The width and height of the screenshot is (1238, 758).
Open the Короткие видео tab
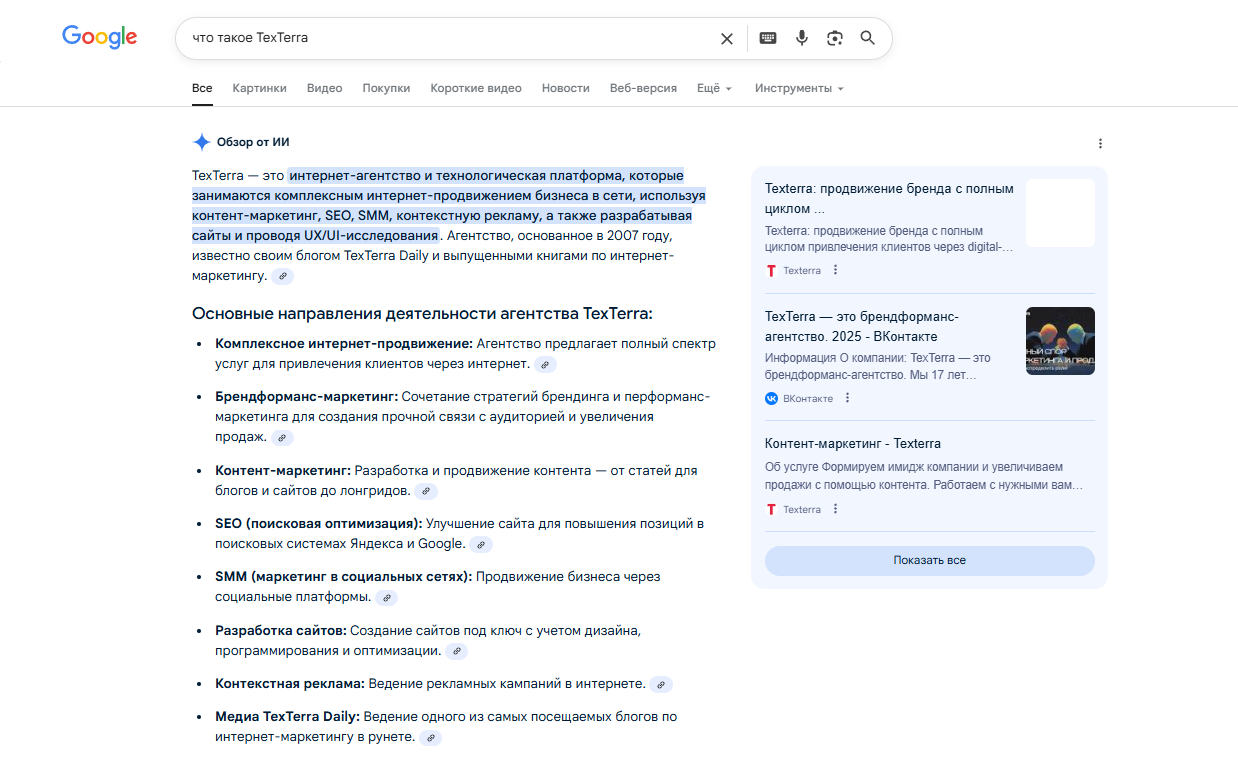coord(476,88)
